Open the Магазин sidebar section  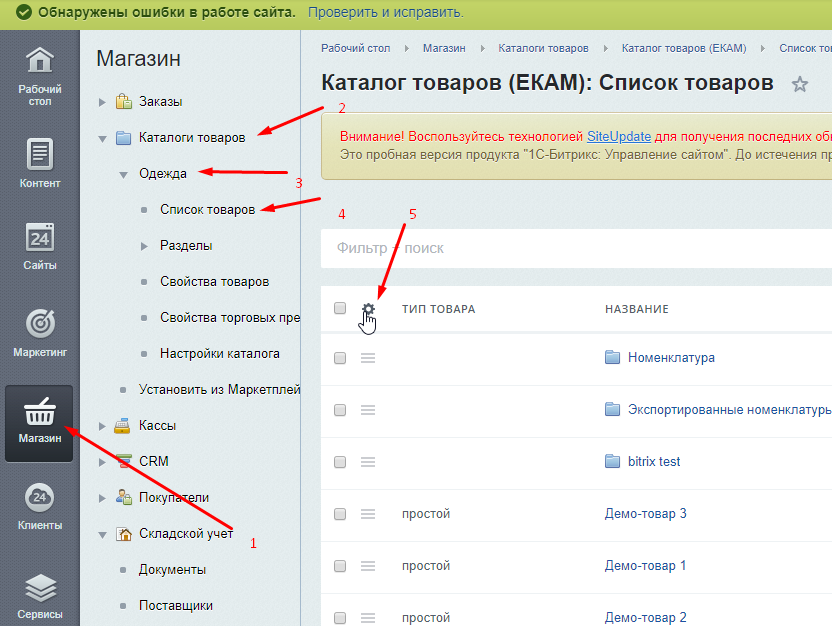point(39,423)
